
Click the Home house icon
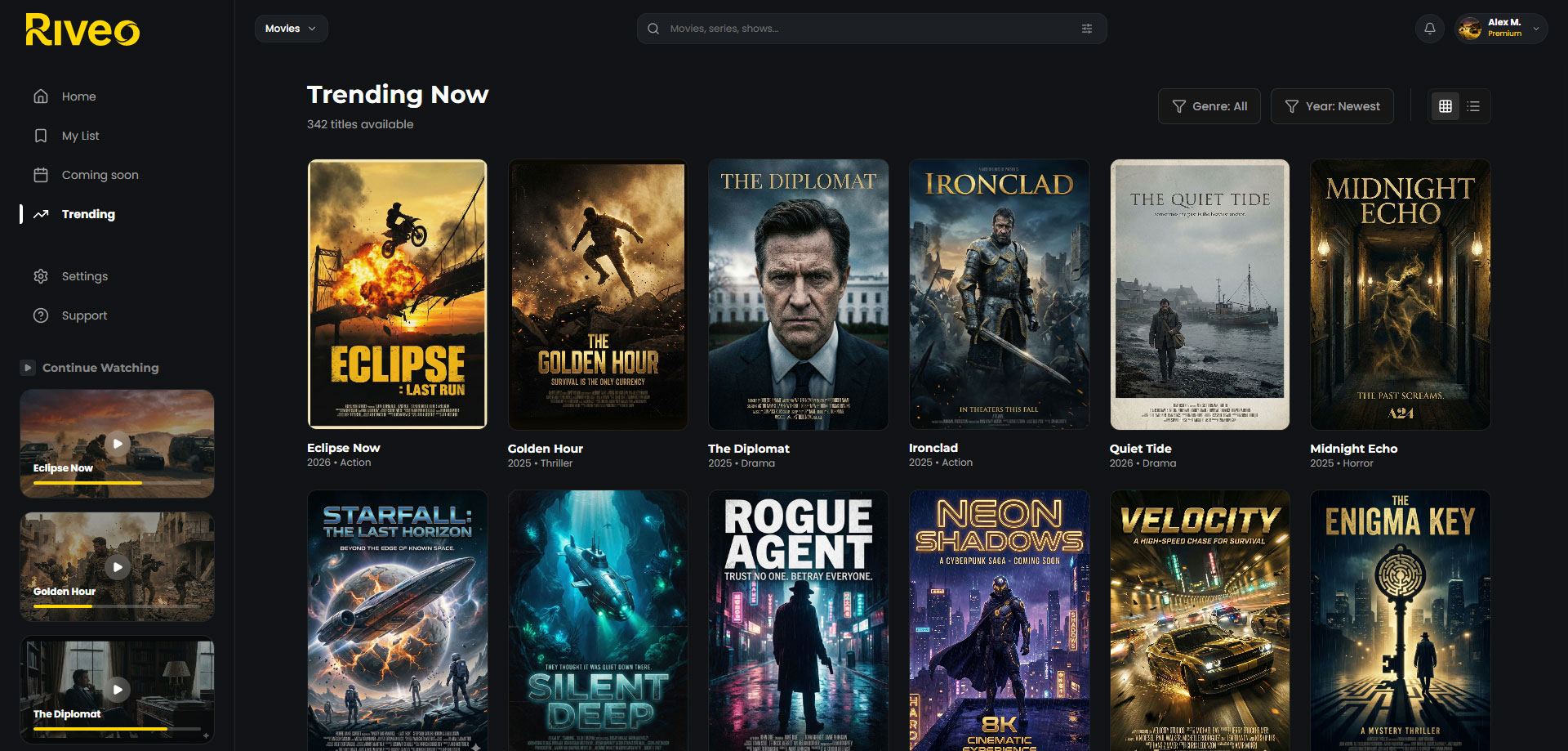[41, 96]
